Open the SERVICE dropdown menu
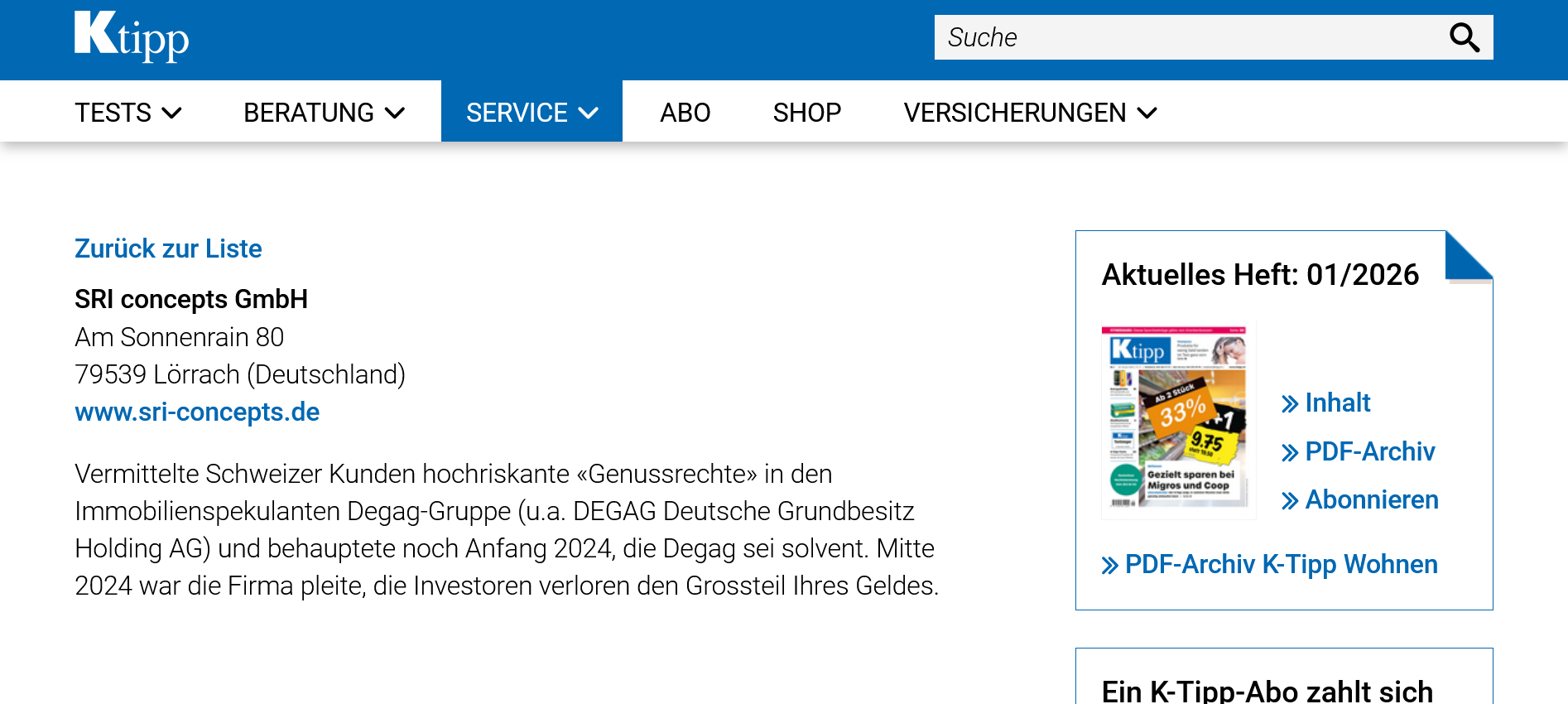Screen dimensions: 1568x704 pyautogui.click(x=531, y=113)
